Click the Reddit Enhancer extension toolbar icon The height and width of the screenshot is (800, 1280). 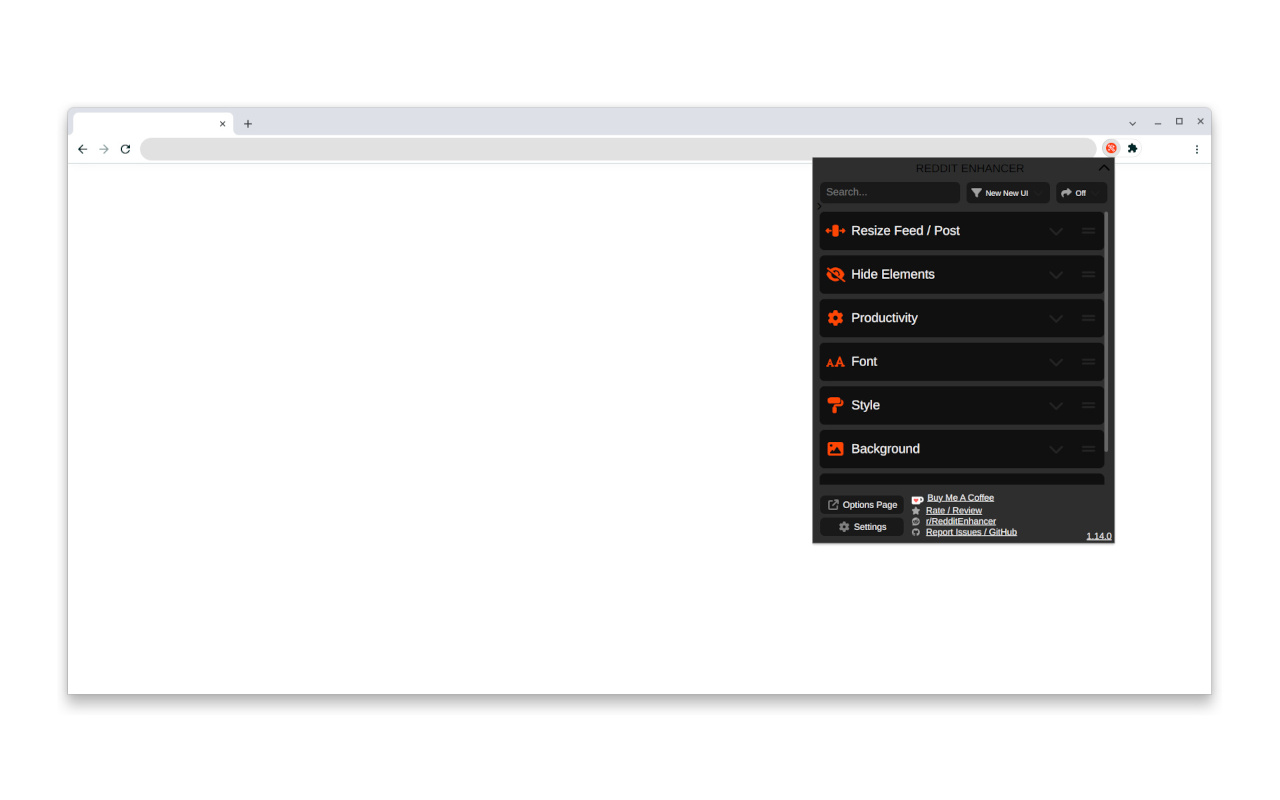point(1110,148)
